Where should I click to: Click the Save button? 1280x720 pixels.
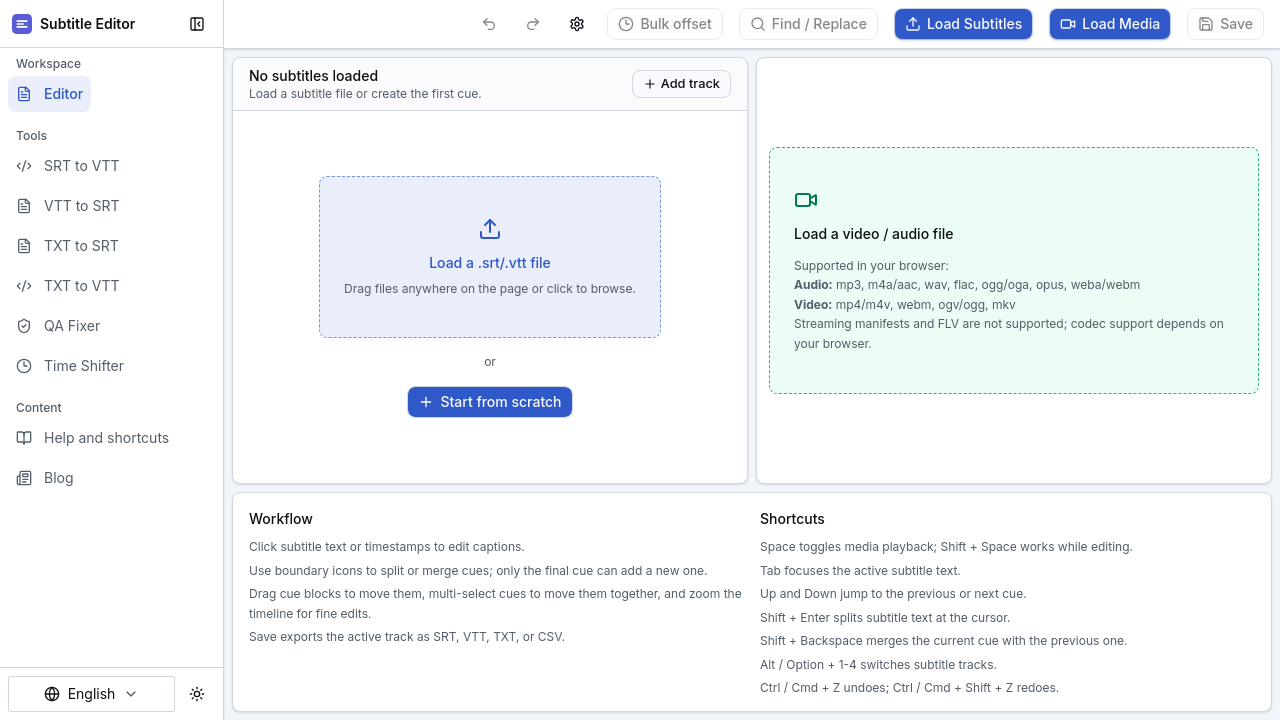(x=1225, y=24)
